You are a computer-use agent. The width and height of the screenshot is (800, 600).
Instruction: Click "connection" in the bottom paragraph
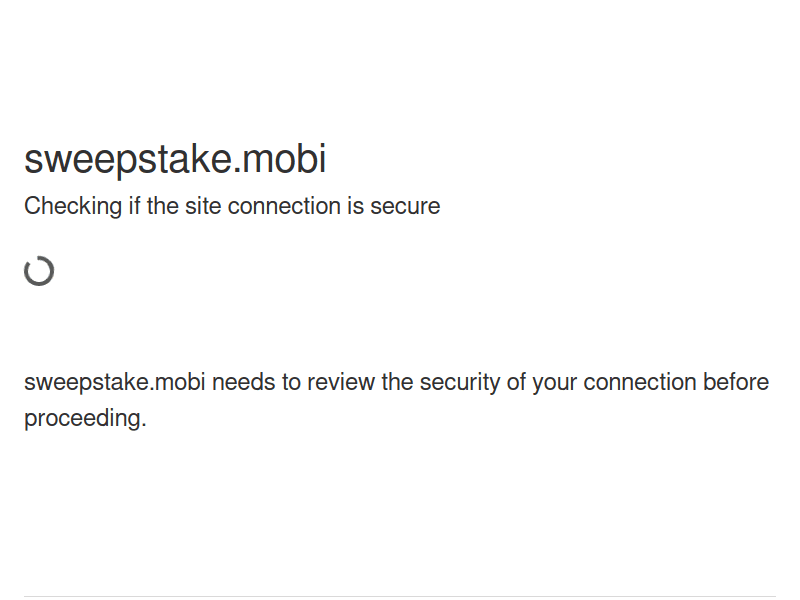click(x=640, y=383)
